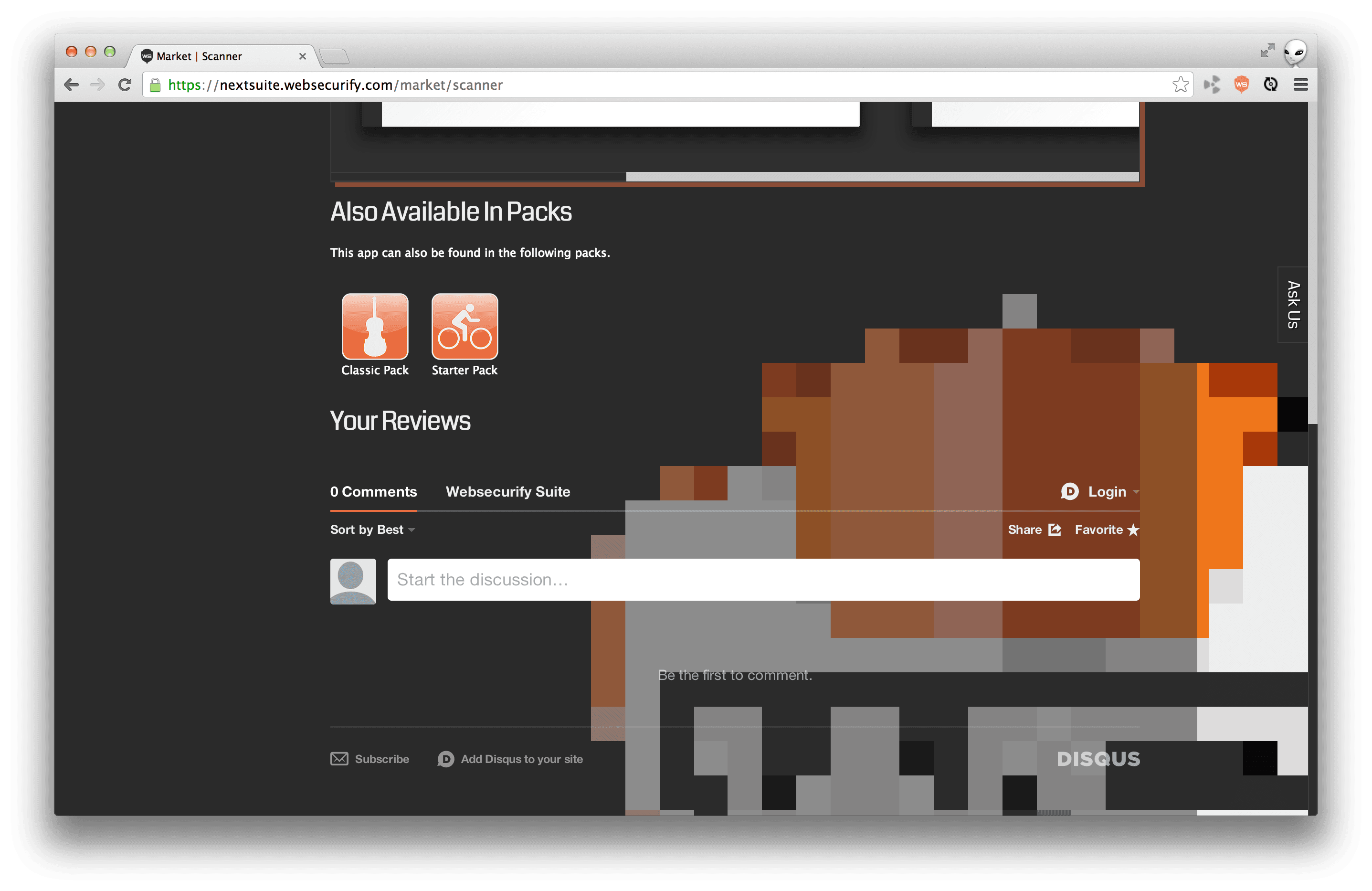Click the Also Available In Packs heading

(x=451, y=212)
